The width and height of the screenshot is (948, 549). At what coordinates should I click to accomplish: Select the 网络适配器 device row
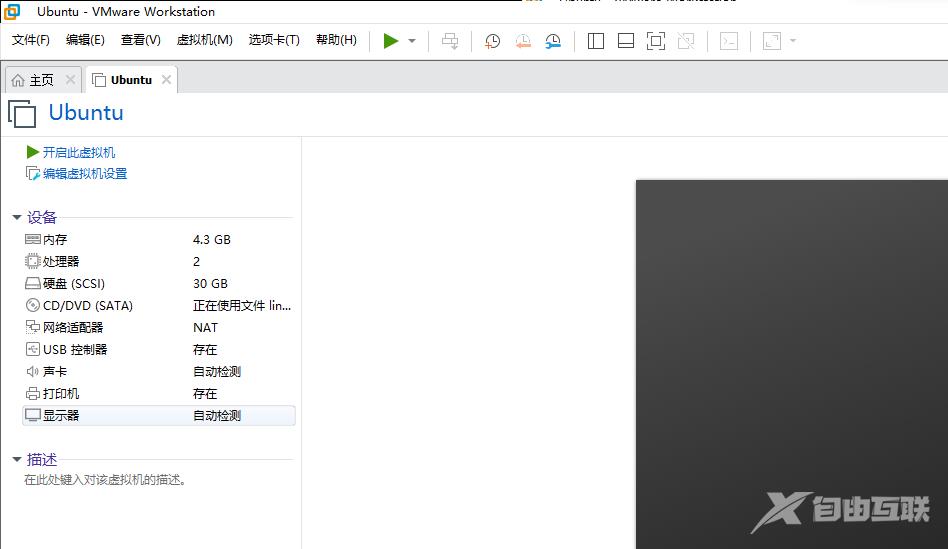click(x=159, y=328)
